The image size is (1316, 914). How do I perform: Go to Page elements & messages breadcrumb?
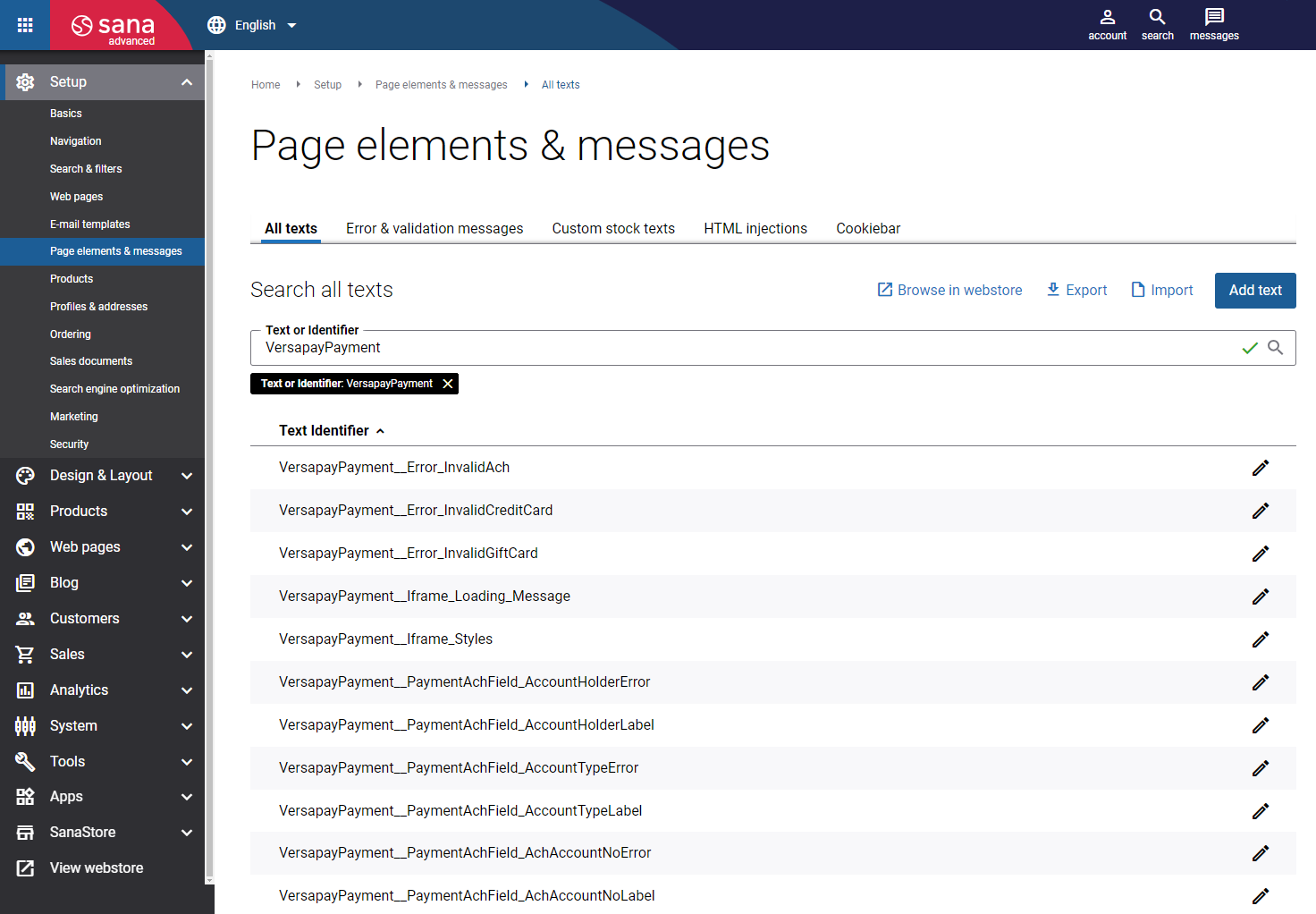coord(441,85)
